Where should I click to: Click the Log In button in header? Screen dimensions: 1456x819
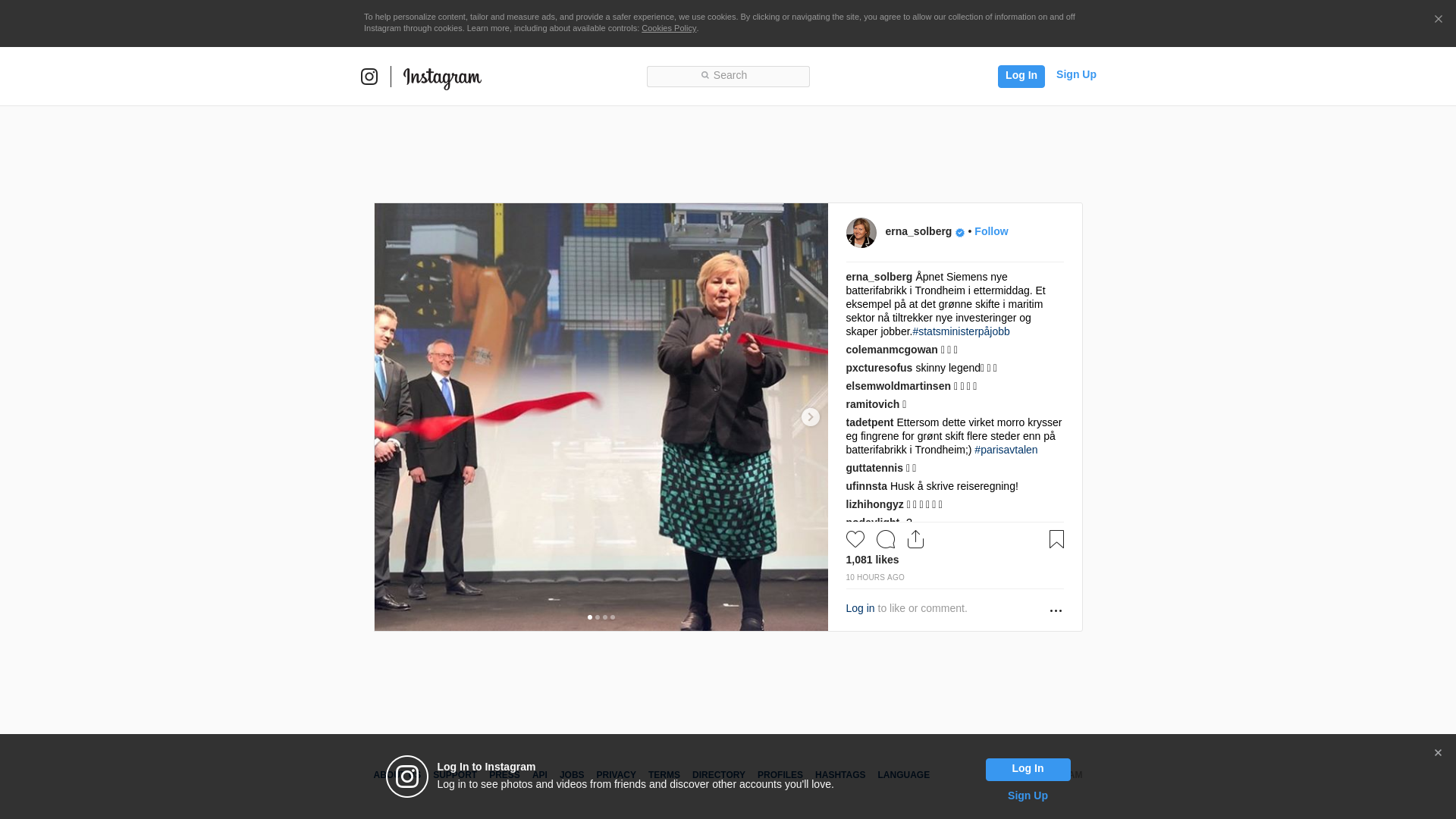click(x=1021, y=76)
